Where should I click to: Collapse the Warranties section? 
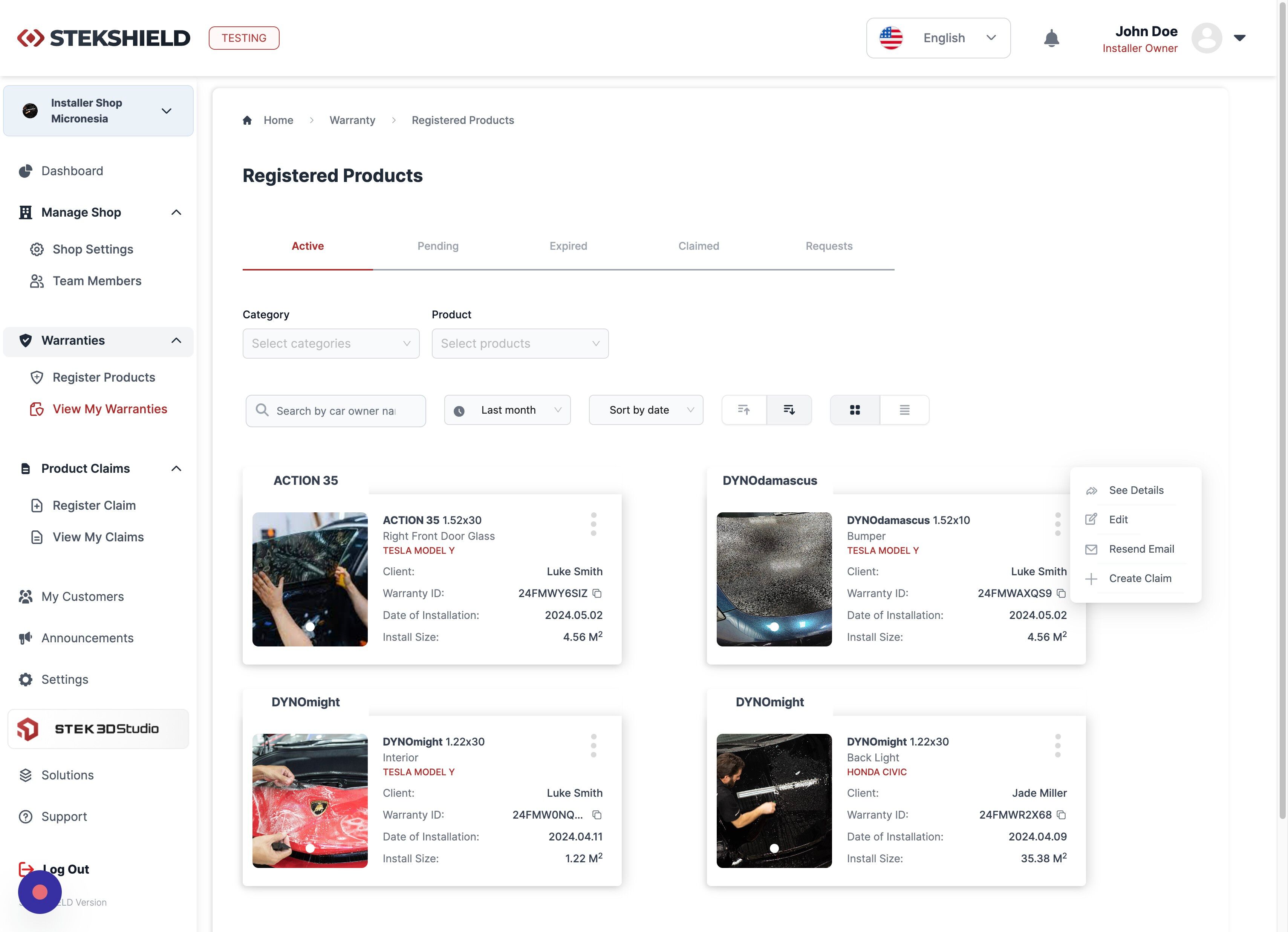[176, 341]
